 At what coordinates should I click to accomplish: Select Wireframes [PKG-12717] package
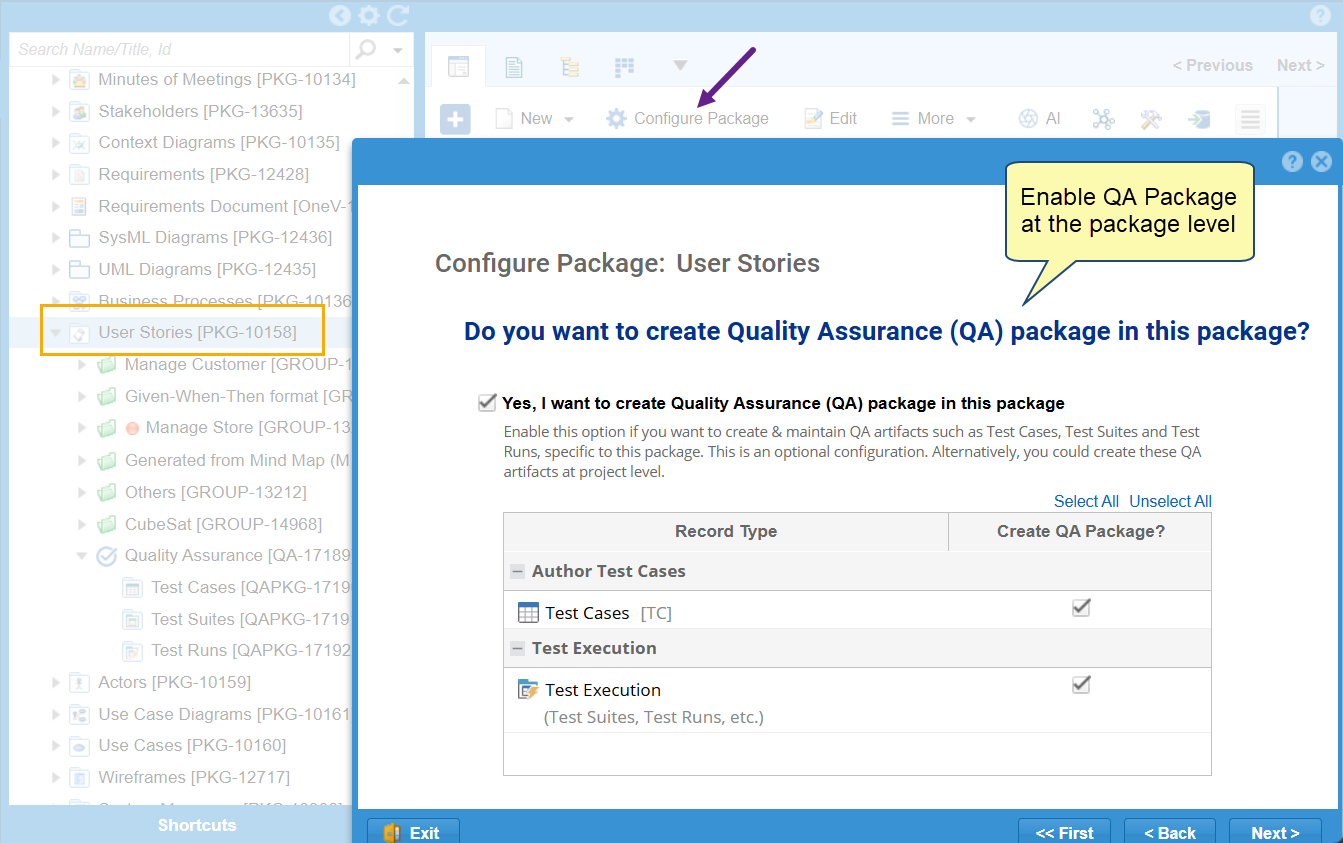click(x=194, y=777)
